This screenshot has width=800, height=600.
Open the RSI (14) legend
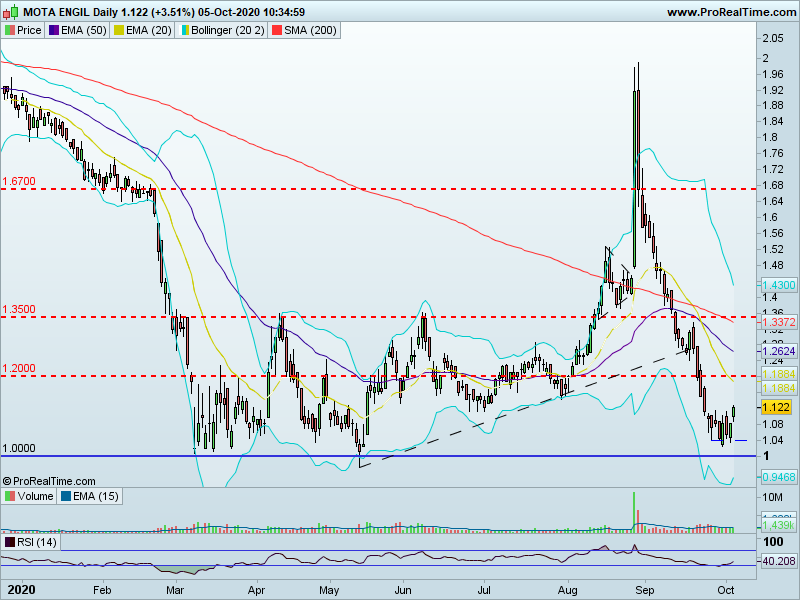[31, 542]
